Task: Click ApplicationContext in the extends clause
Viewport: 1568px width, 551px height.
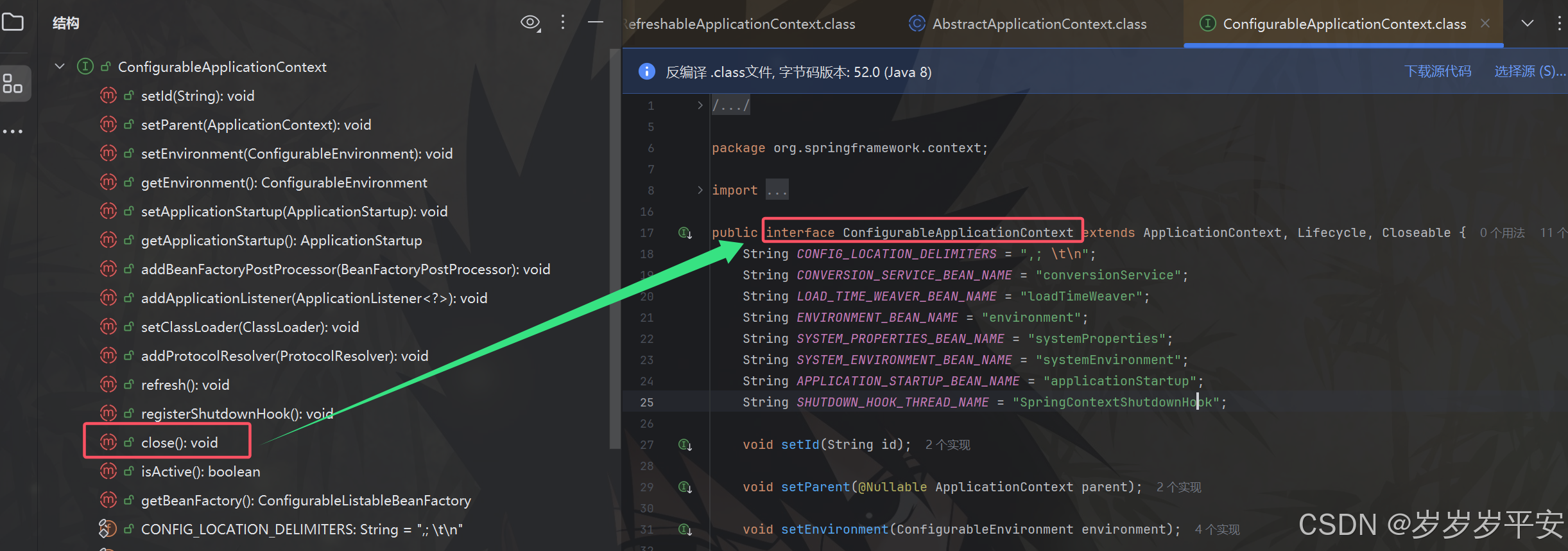Action: tap(1212, 232)
